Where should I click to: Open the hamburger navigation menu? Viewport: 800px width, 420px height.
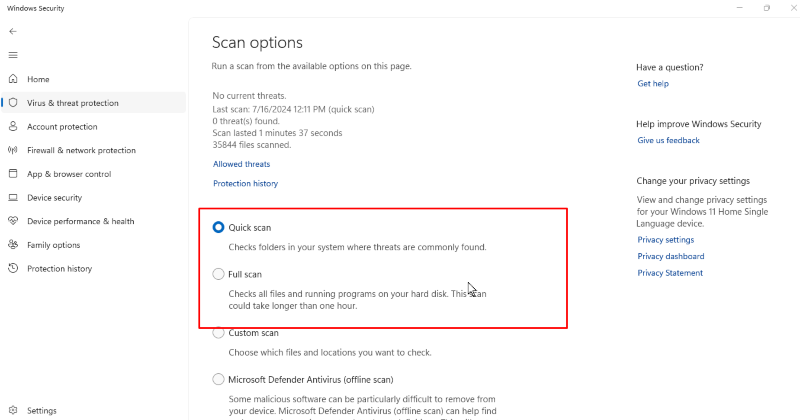(x=13, y=55)
